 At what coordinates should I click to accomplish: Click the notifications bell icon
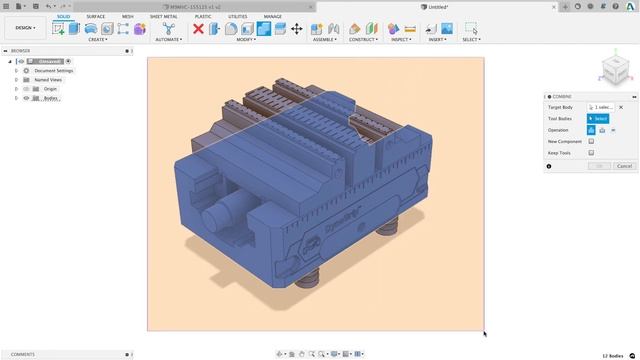(x=603, y=7)
